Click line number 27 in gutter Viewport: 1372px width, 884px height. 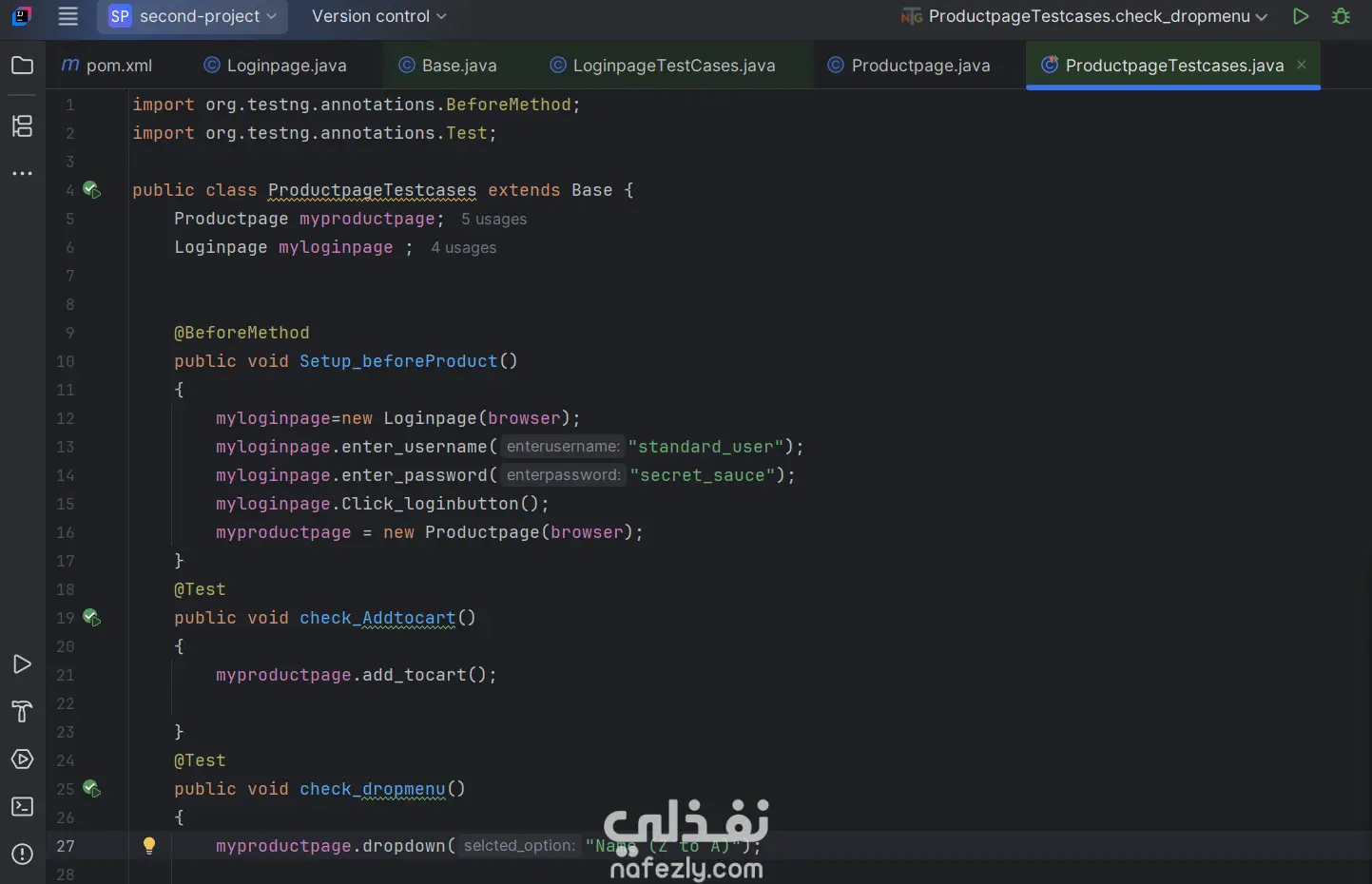point(65,846)
